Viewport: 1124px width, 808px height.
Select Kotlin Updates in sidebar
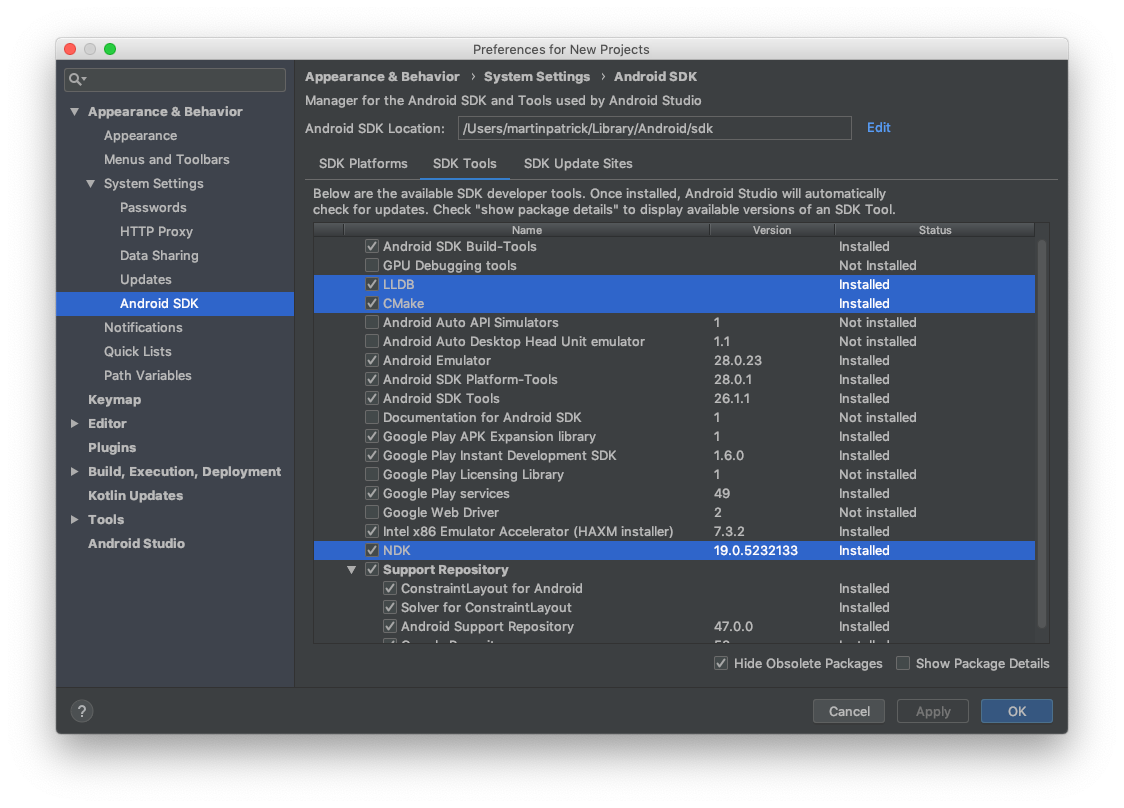(135, 495)
